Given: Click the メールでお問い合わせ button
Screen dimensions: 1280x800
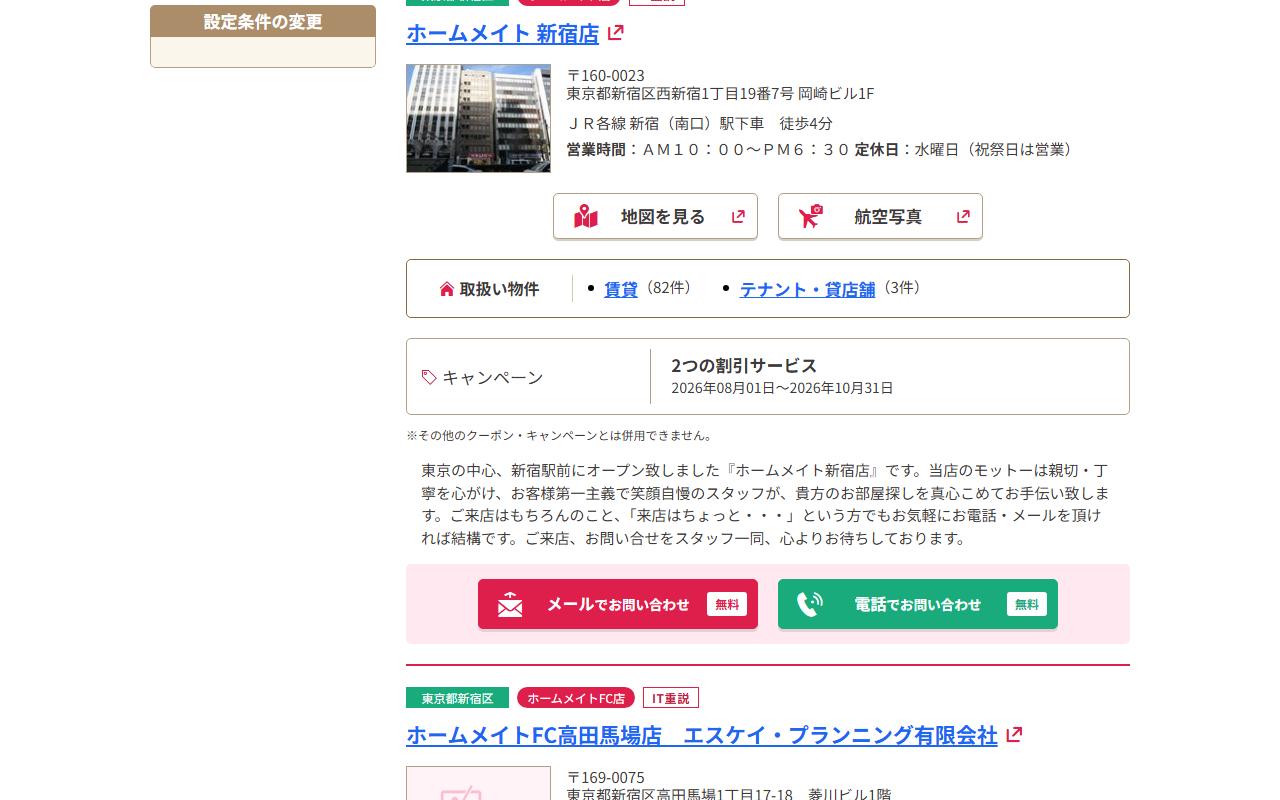Looking at the screenshot, I should (x=618, y=604).
